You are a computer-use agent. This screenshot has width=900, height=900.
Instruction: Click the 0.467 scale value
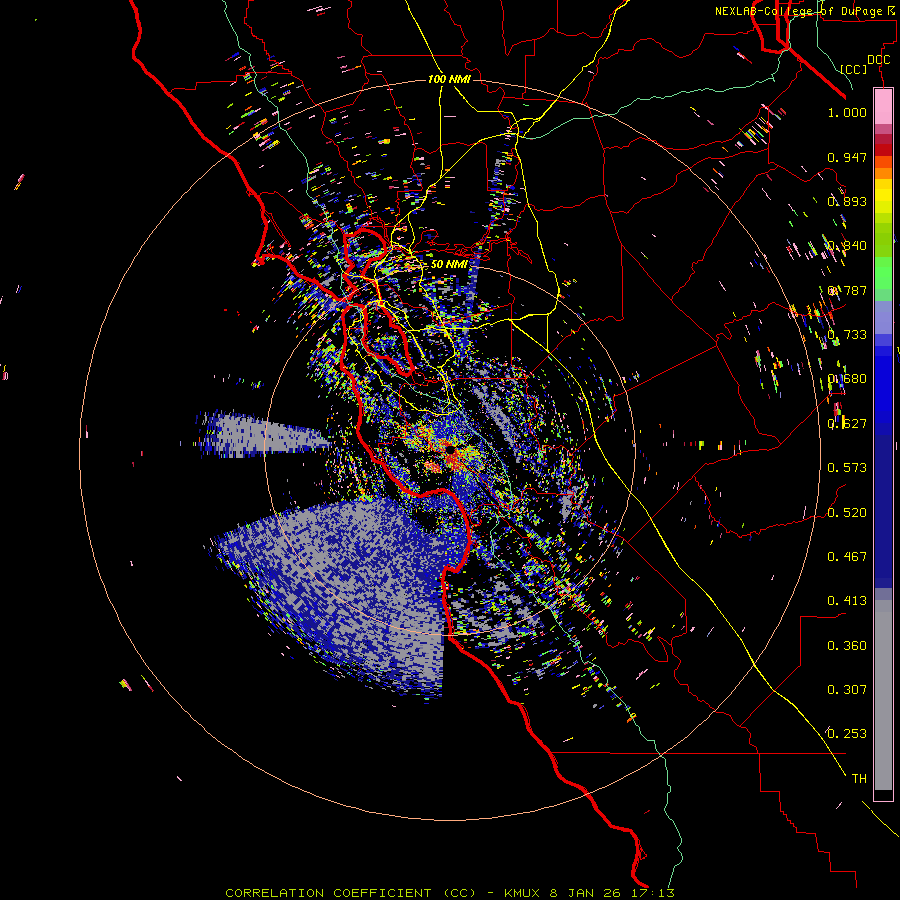pyautogui.click(x=847, y=557)
